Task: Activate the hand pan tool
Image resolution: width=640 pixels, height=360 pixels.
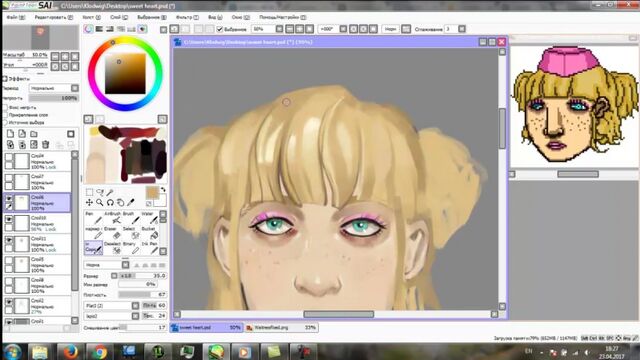Action: pyautogui.click(x=120, y=202)
